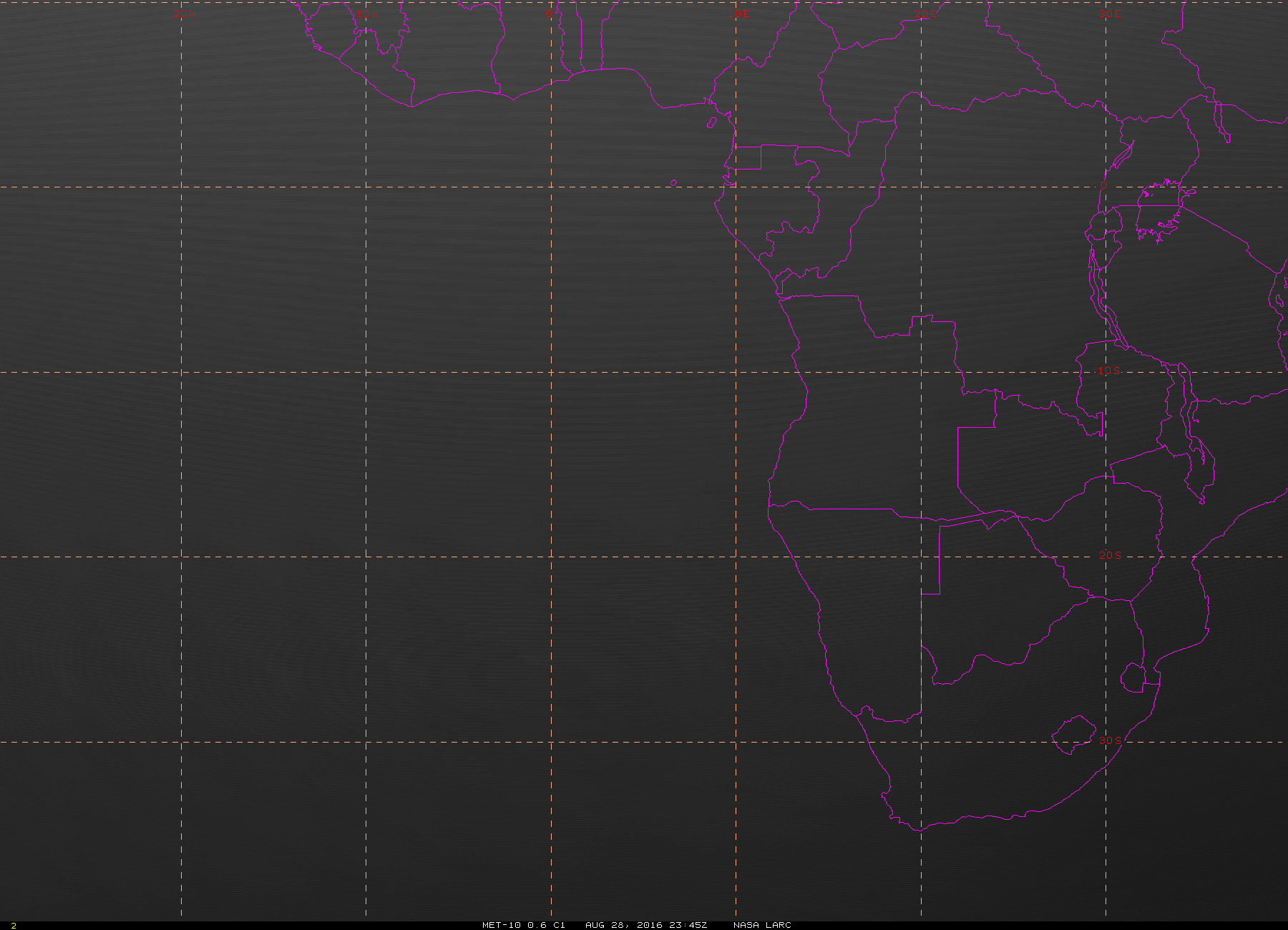Click the yellow '2' frame number
Screen dimensions: 1288x930
click(x=14, y=926)
